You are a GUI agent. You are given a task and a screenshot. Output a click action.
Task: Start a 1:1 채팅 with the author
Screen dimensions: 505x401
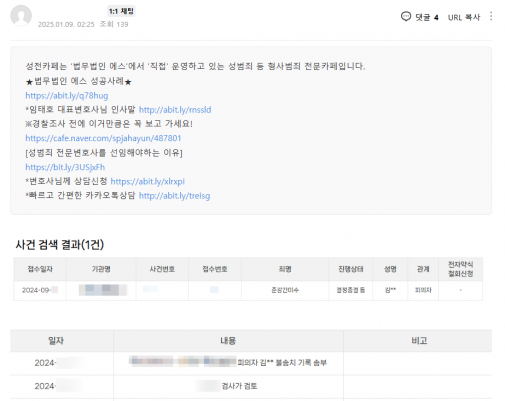pos(121,11)
